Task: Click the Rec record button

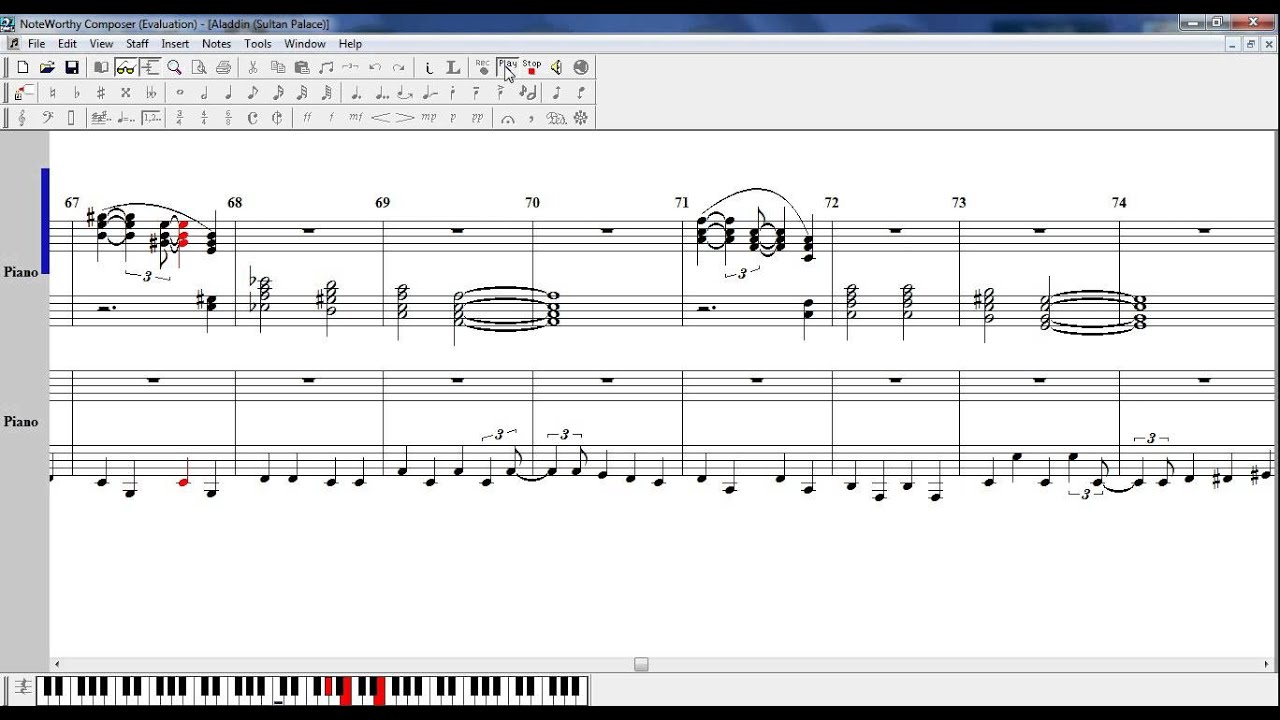Action: coord(483,67)
